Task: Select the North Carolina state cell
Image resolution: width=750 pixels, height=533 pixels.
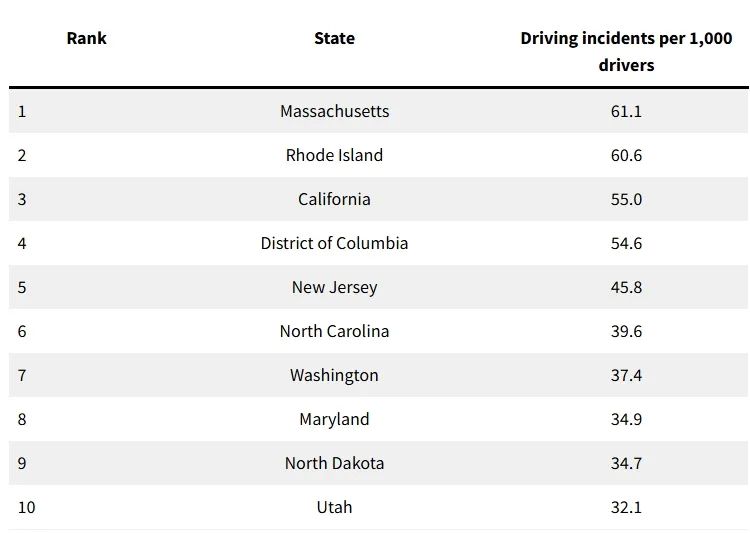Action: pos(334,331)
